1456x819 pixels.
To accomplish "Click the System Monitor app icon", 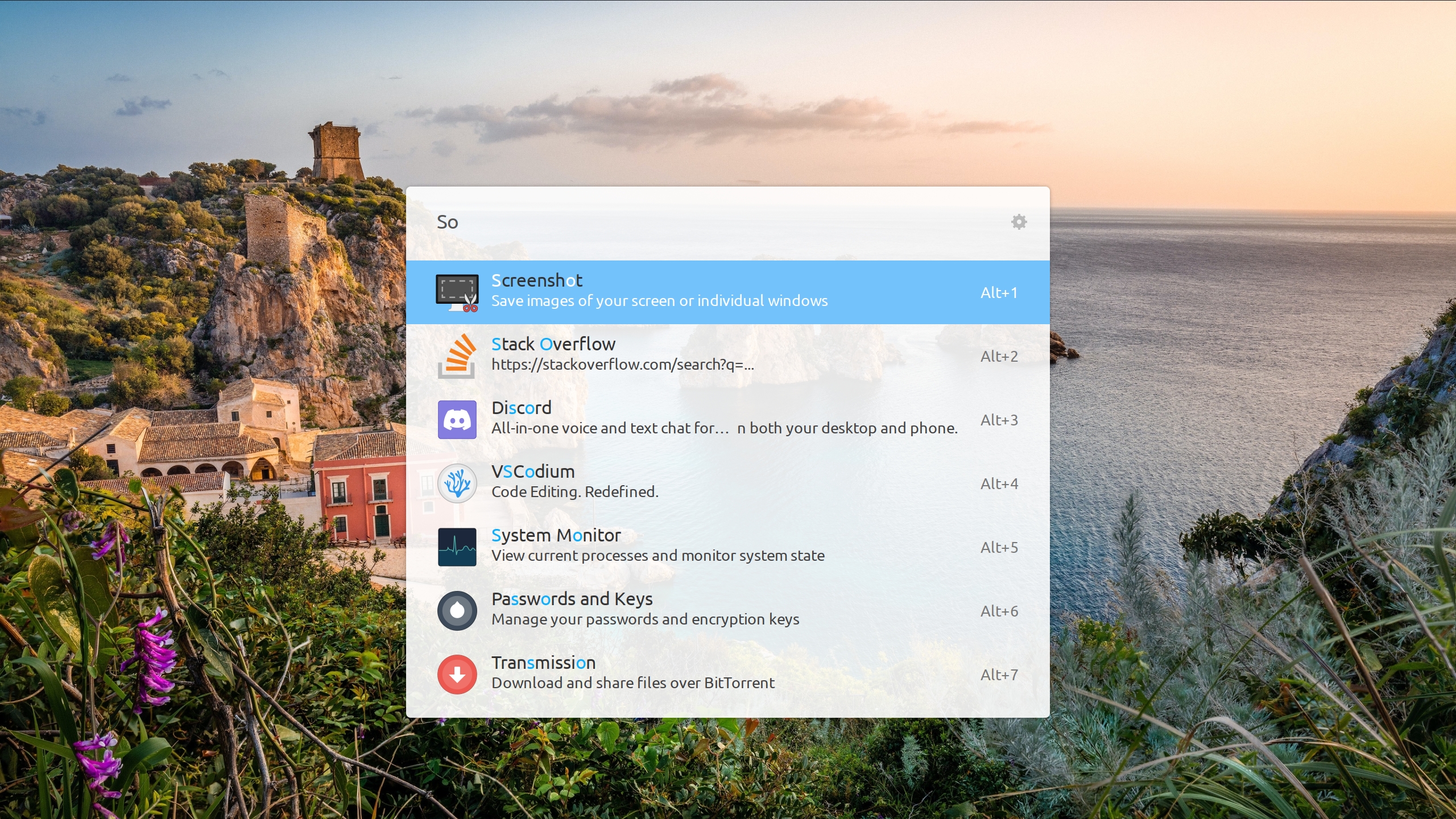I will click(457, 547).
